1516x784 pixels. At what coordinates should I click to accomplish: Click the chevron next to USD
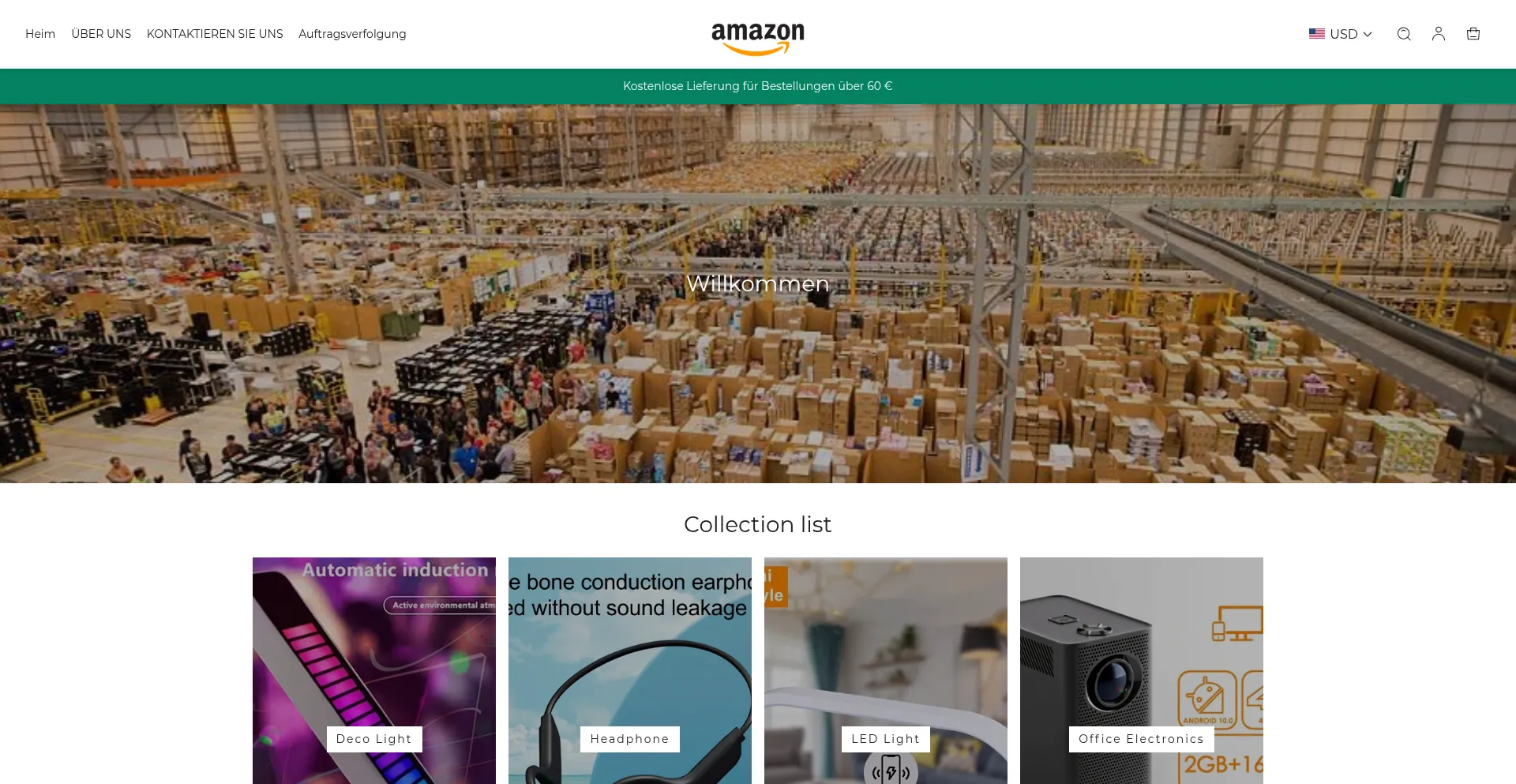point(1368,35)
